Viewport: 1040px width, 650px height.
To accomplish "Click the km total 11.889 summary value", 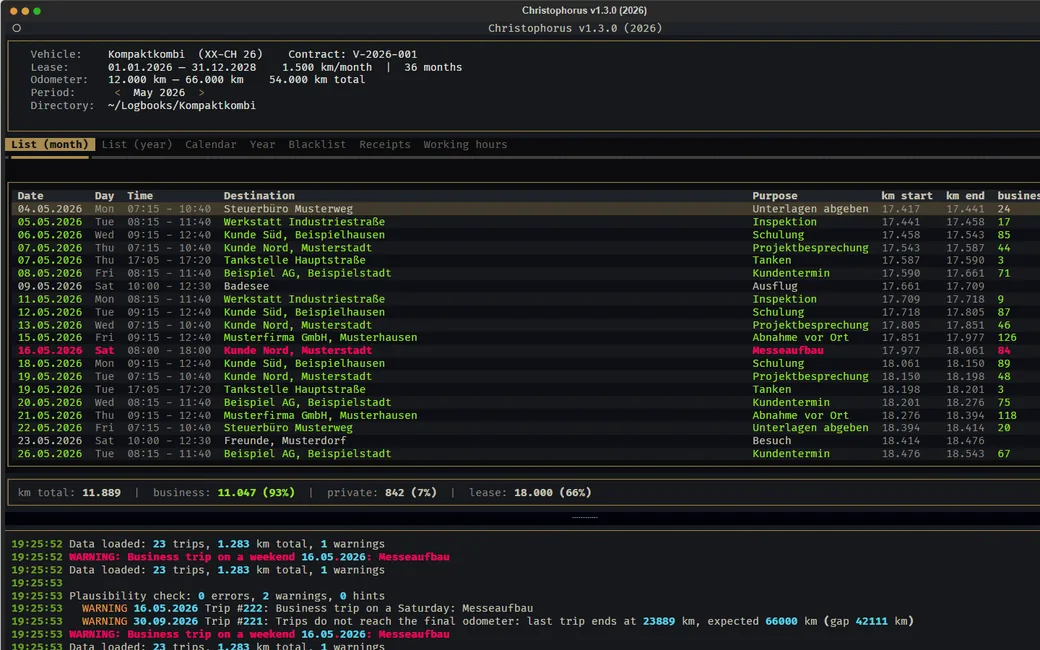I will (101, 493).
